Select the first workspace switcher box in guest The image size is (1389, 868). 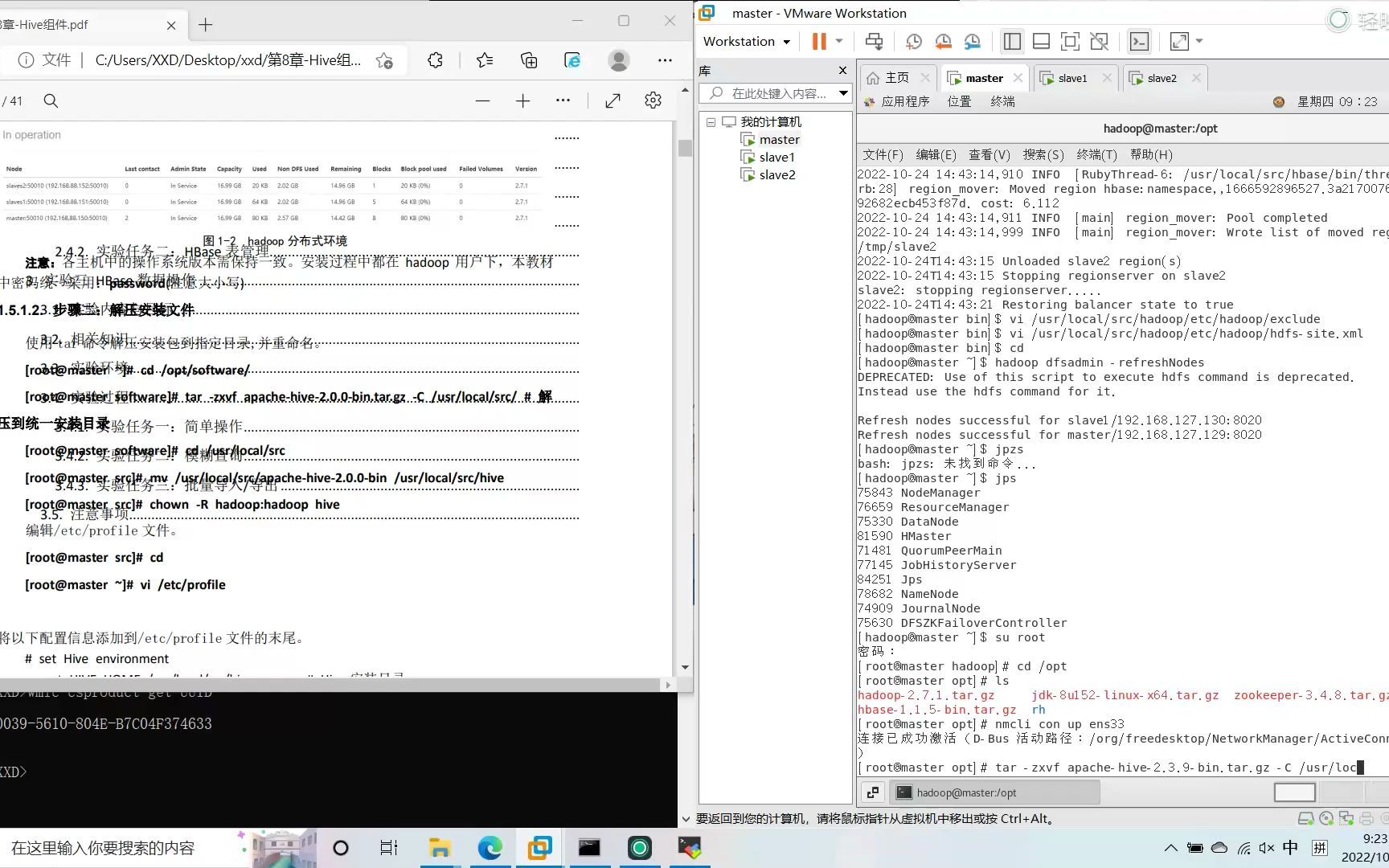(1295, 792)
